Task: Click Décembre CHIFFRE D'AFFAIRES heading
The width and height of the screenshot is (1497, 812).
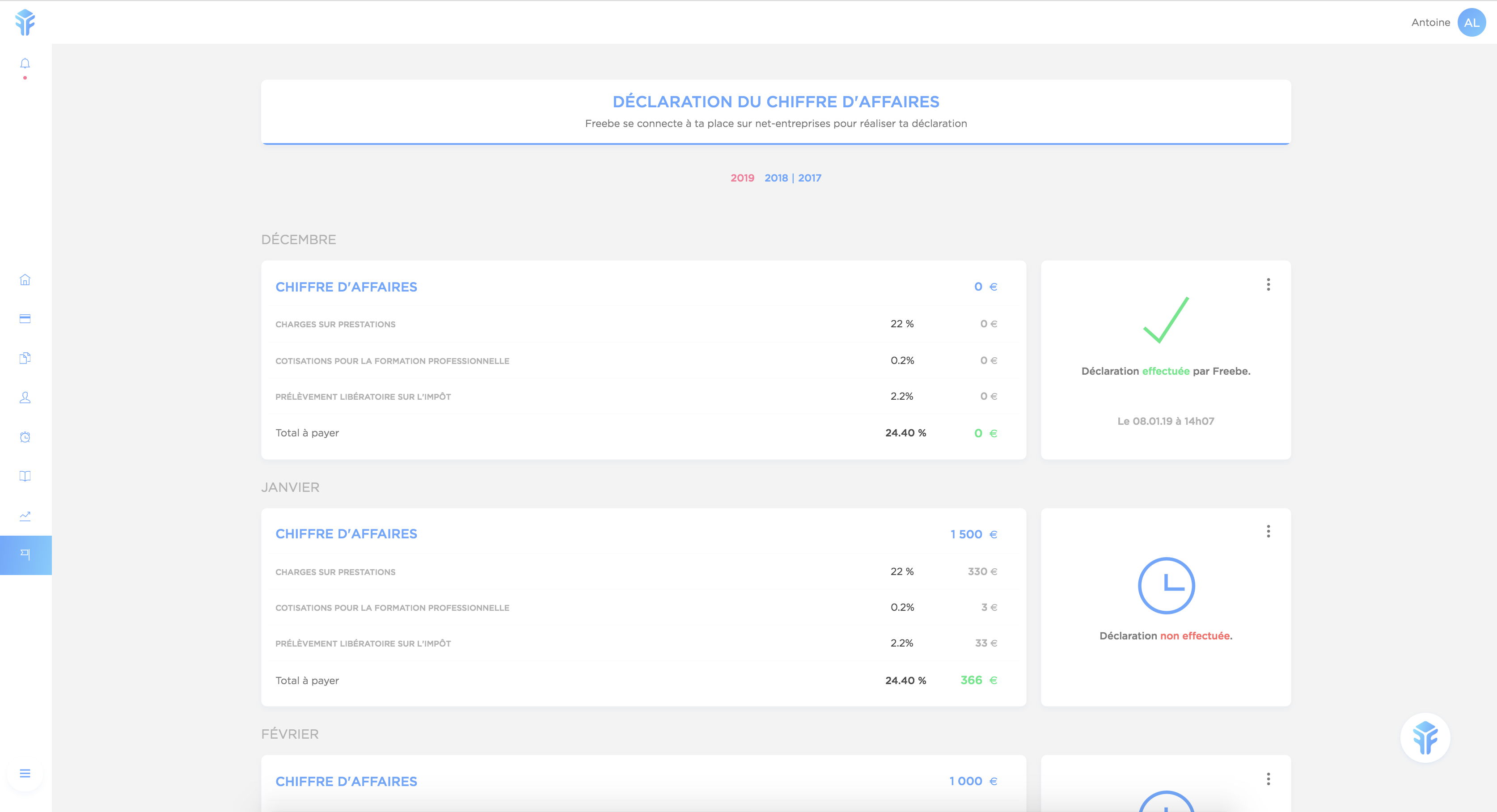Action: tap(347, 287)
